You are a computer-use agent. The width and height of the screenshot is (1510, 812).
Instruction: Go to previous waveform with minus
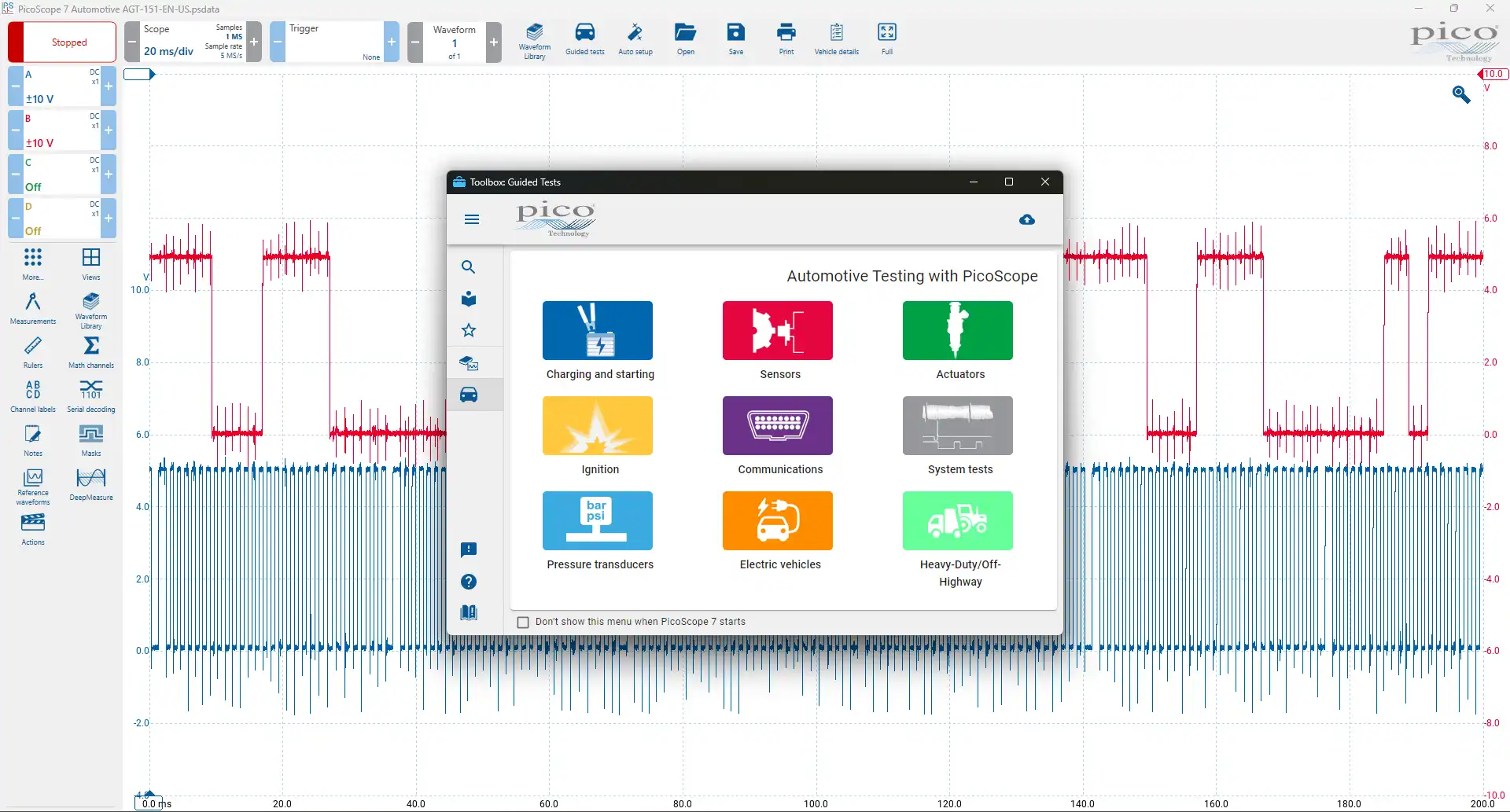click(x=415, y=42)
